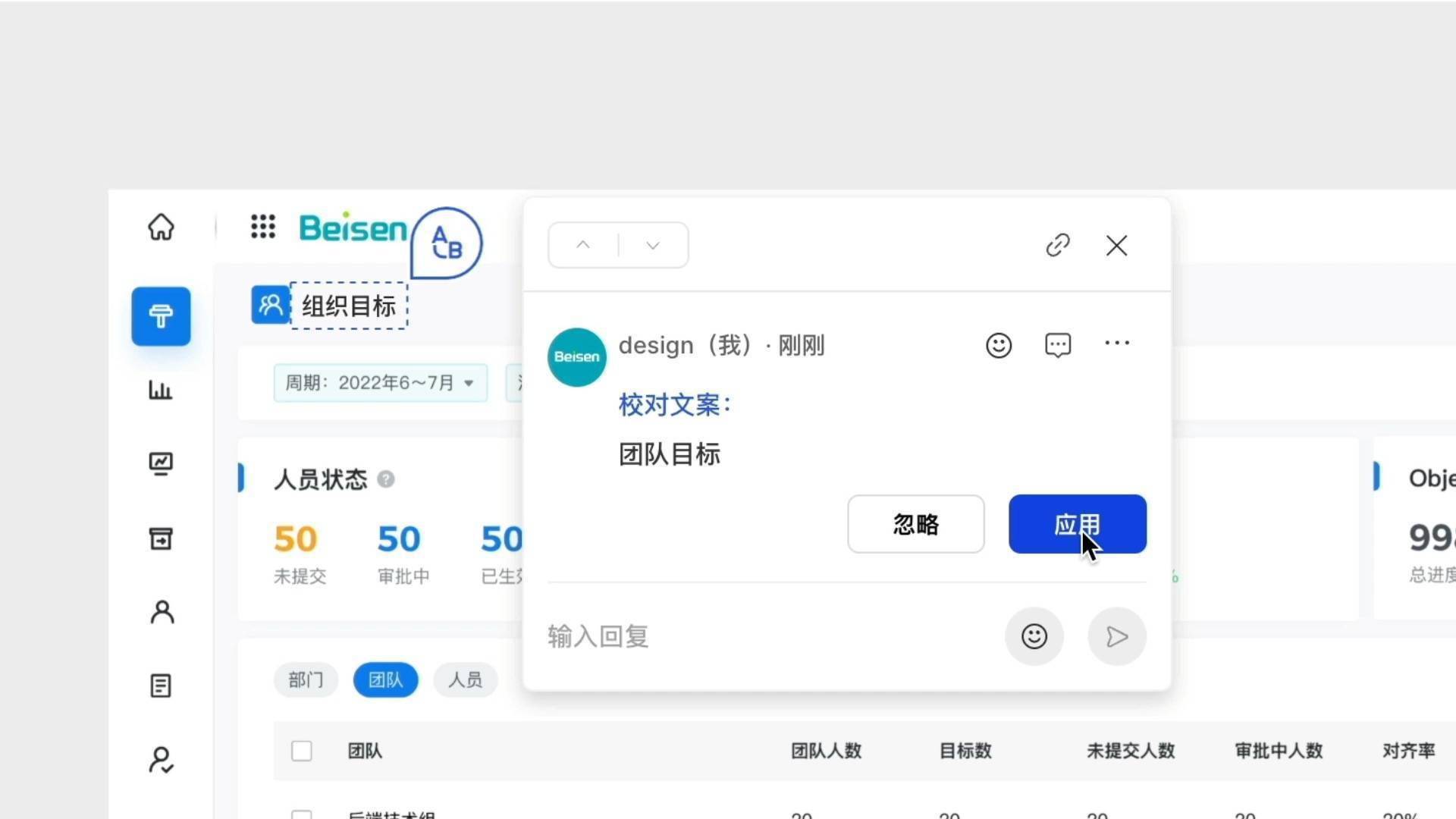This screenshot has height=819, width=1456.
Task: Open the nine-dot app grid launcher
Action: [263, 226]
